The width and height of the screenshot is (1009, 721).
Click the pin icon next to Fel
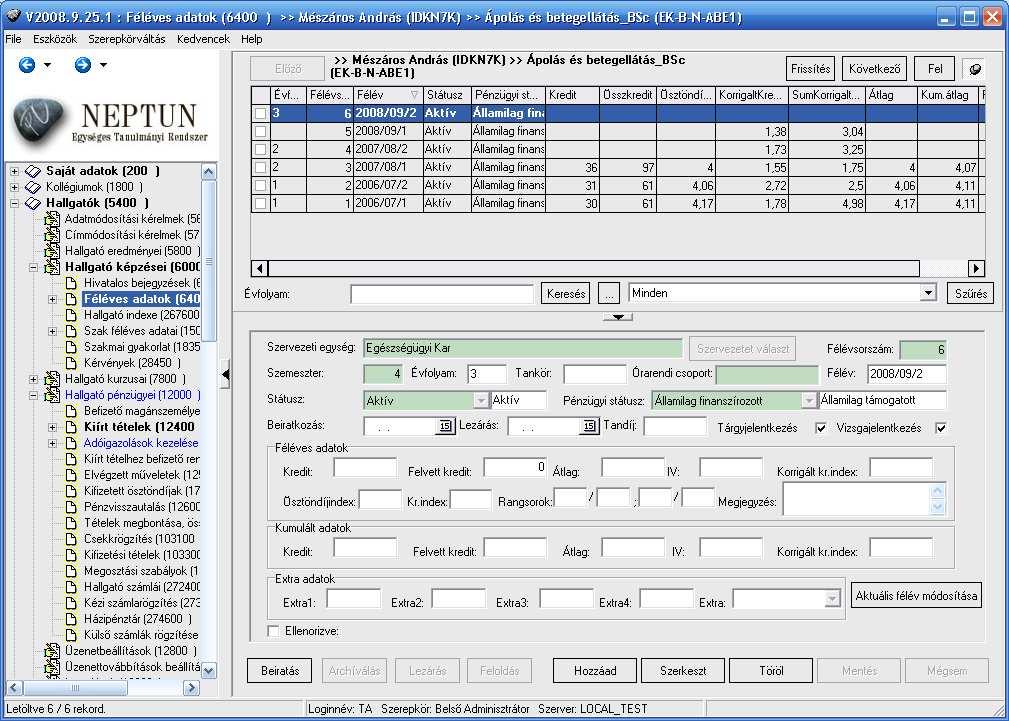click(974, 69)
